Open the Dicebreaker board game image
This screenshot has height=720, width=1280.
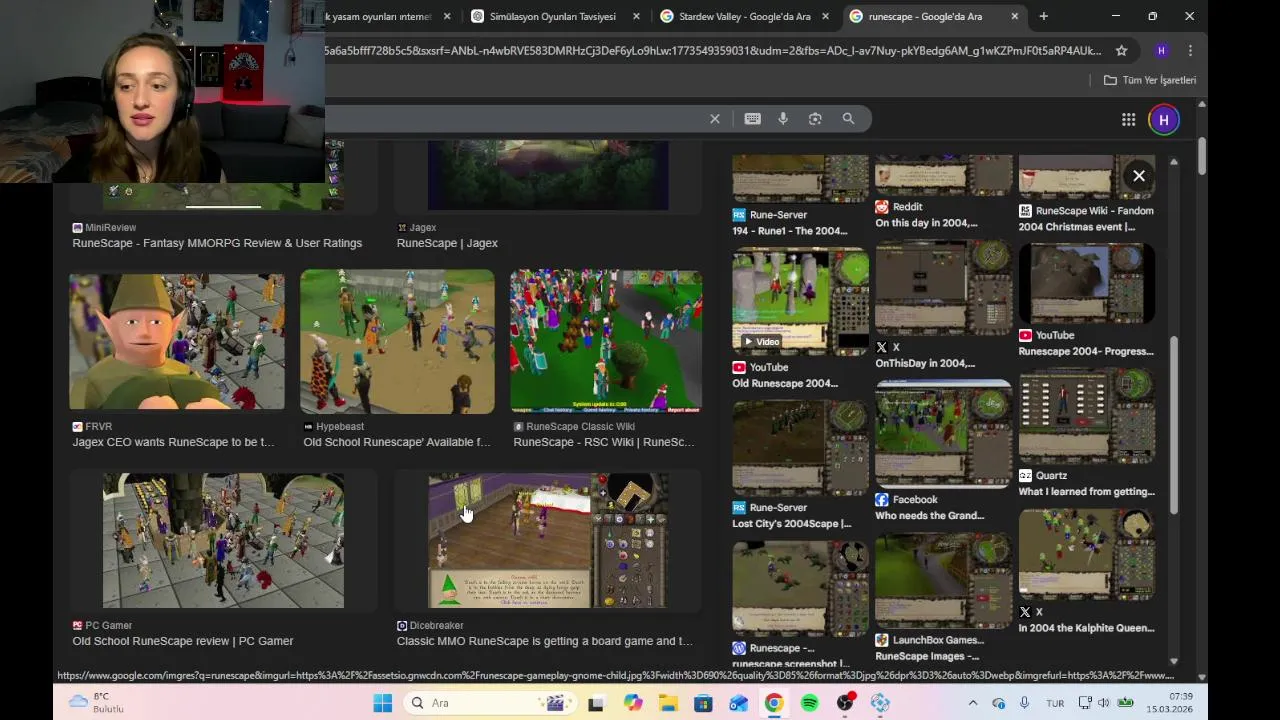tap(548, 541)
